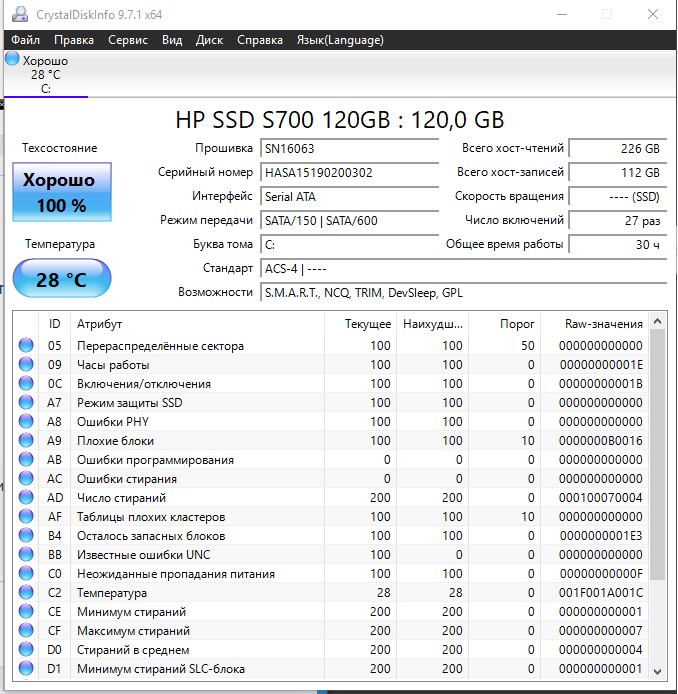678x694 pixels.
Task: Click the Стандарт field ACS-4
Action: click(464, 269)
